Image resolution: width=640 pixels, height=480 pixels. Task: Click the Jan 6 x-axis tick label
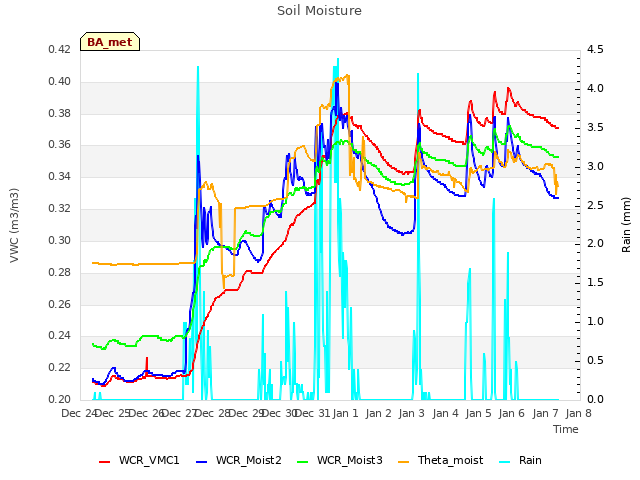(x=511, y=413)
